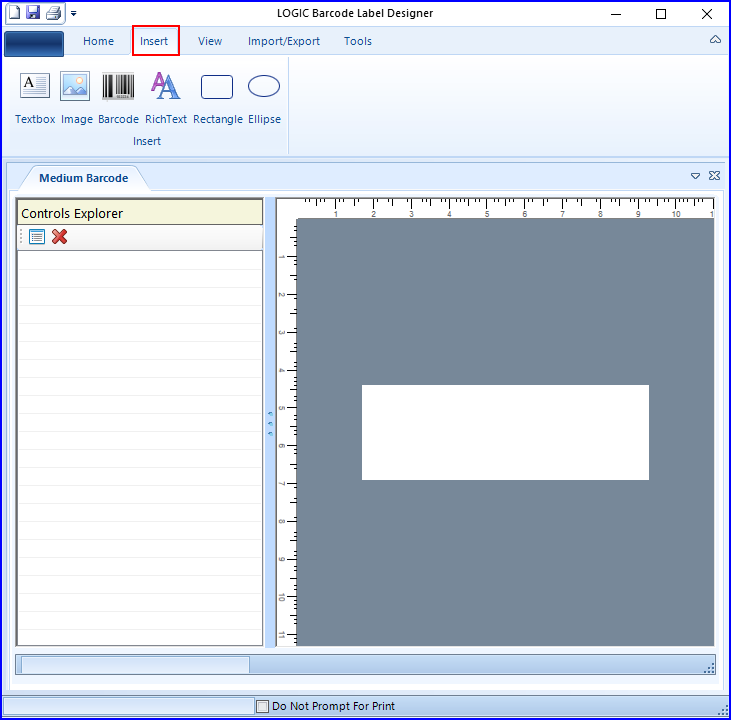Click the Print icon in quick access toolbar

[x=54, y=13]
